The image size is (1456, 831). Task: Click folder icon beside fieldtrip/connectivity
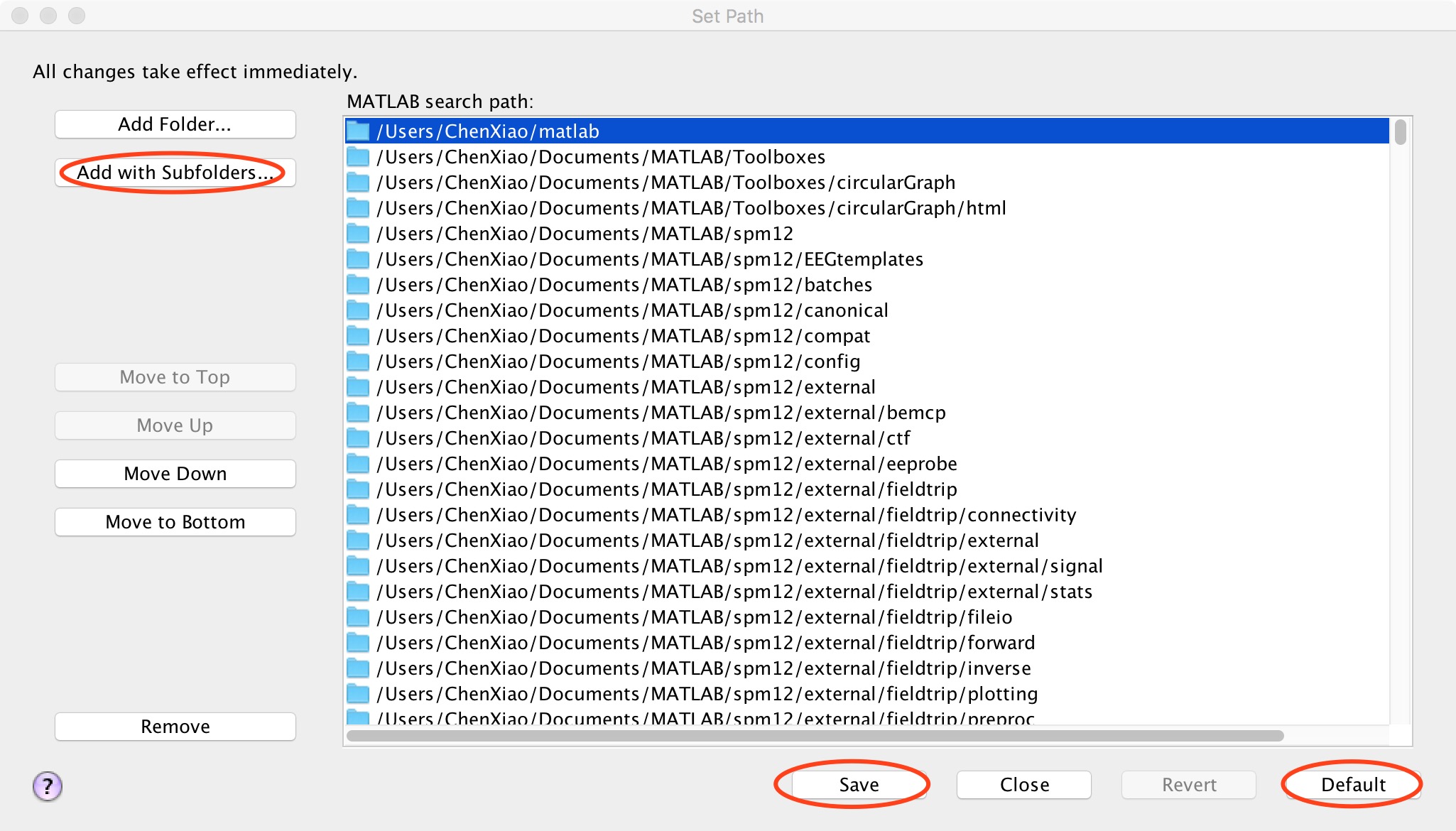coord(358,515)
